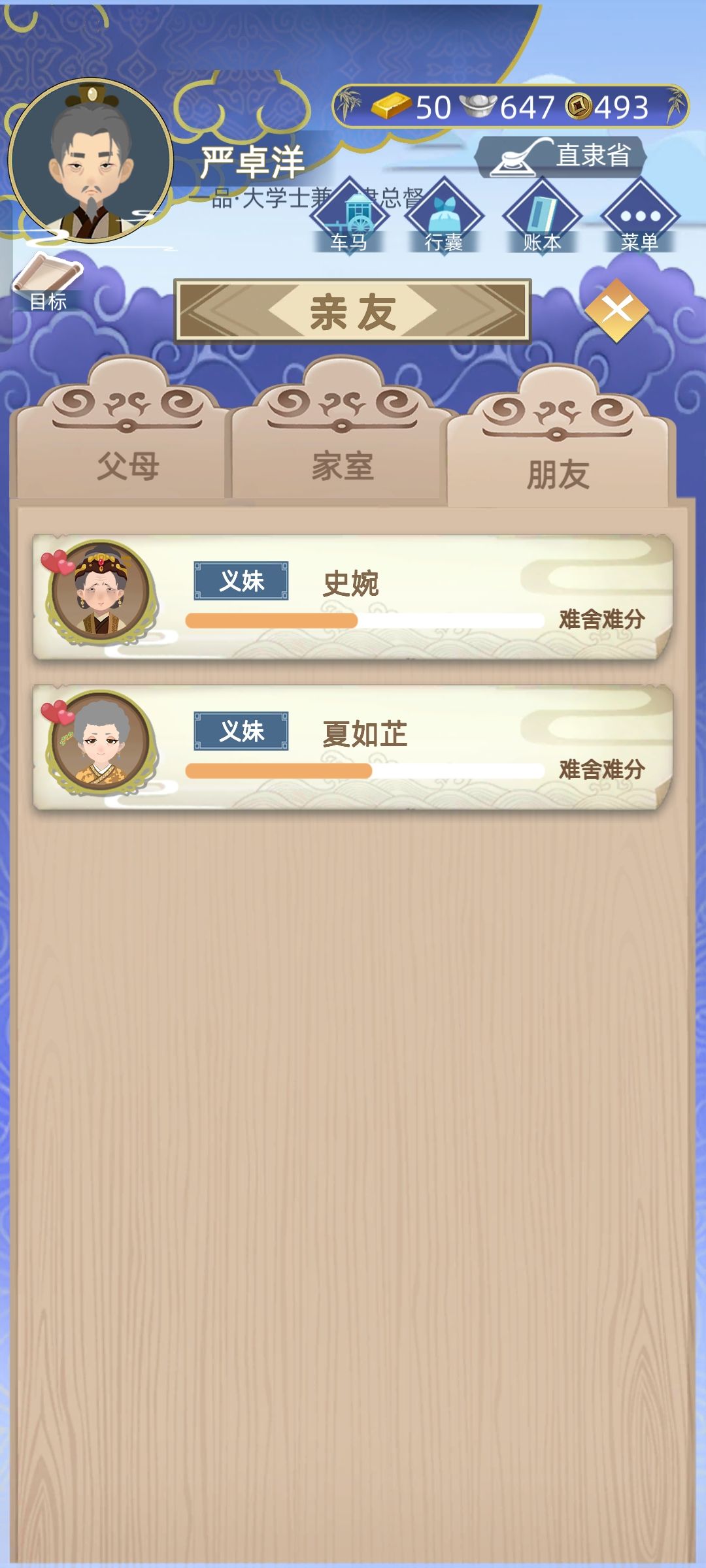Click 夏如芷's affection progress bar
The width and height of the screenshot is (706, 1568).
tap(365, 771)
